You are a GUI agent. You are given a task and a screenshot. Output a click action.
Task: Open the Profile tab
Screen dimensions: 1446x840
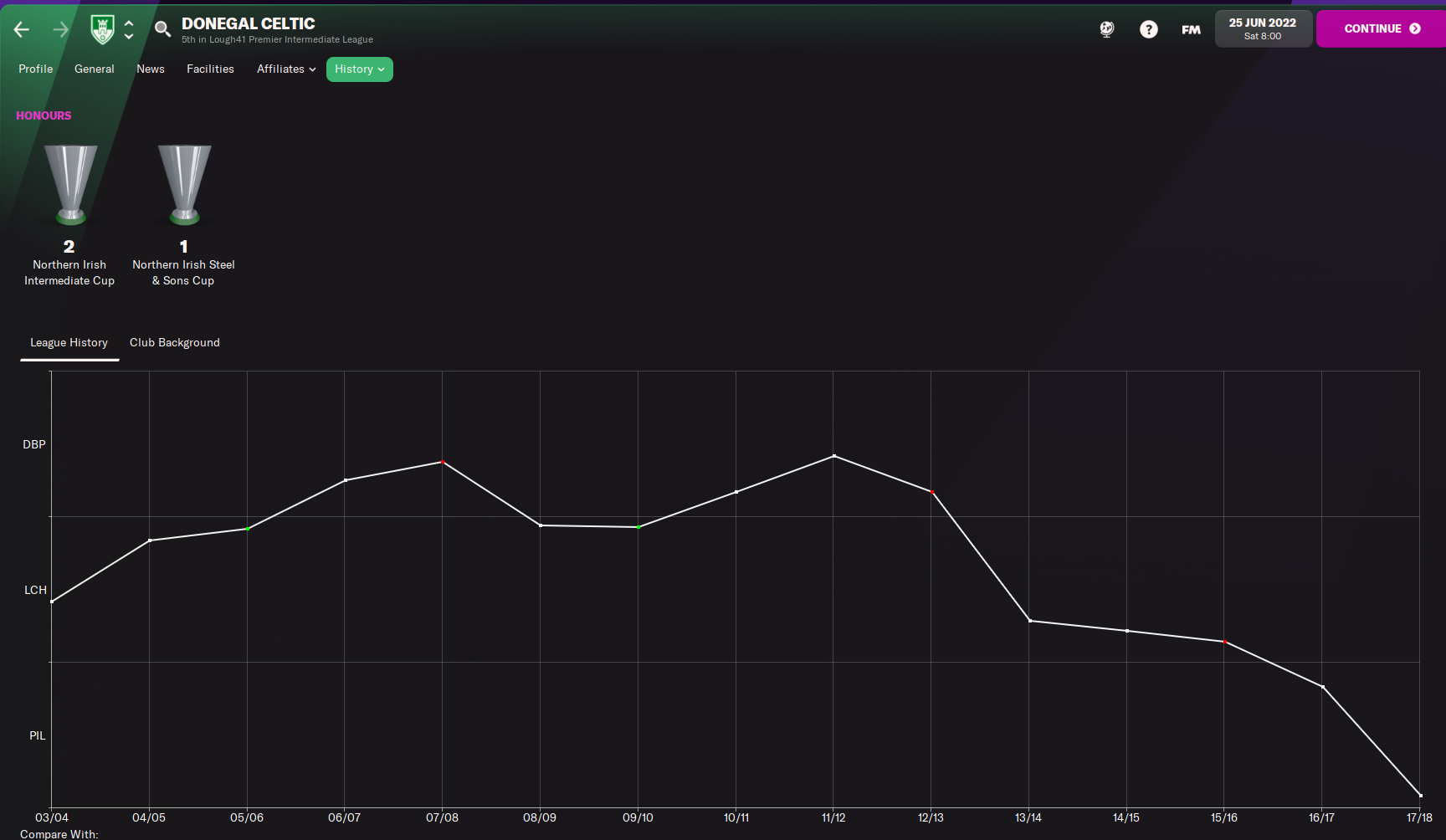(36, 69)
